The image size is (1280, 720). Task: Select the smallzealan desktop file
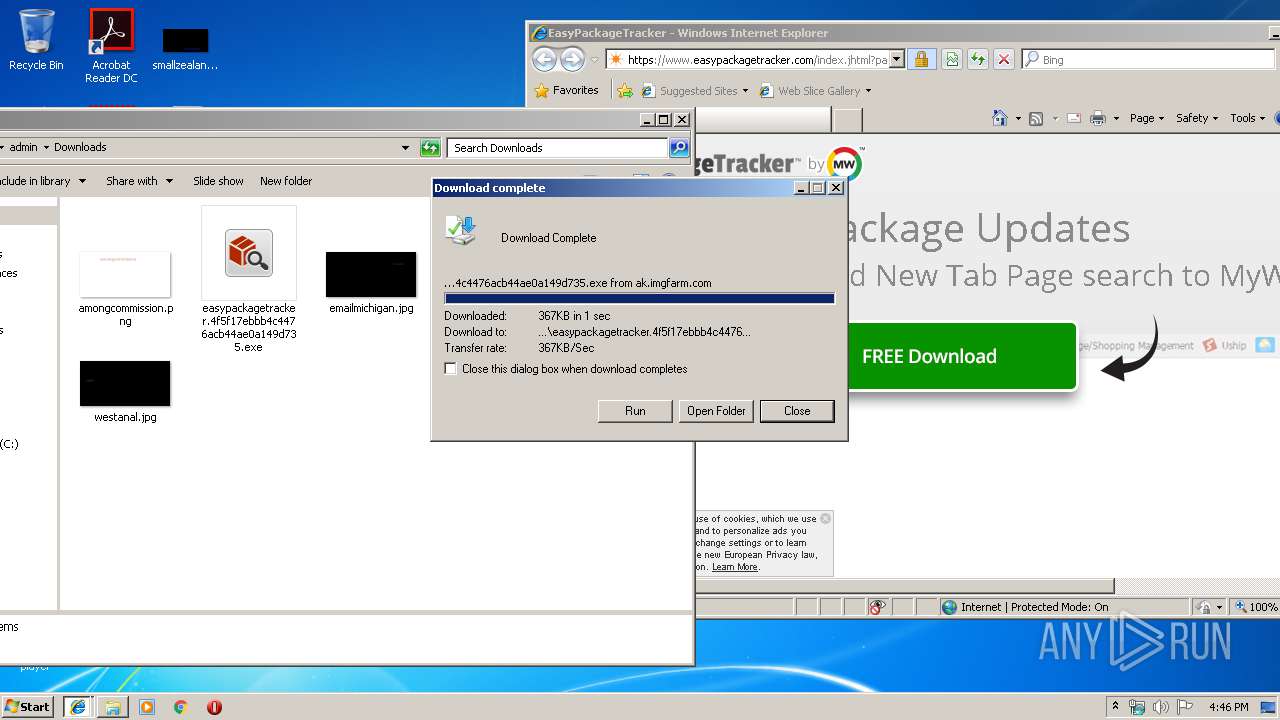185,48
